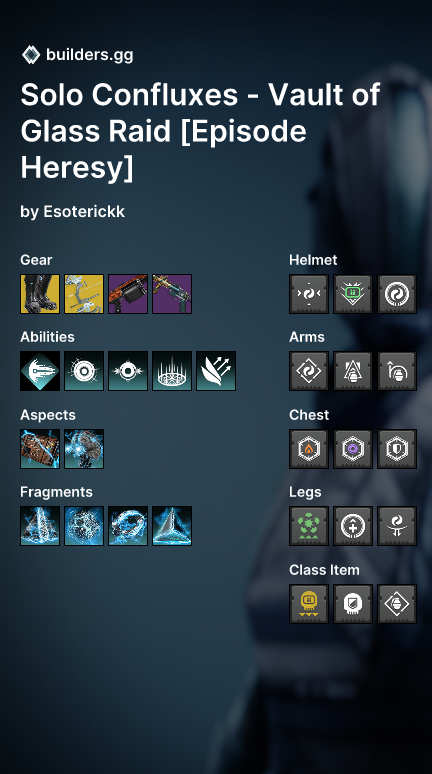Click the orange flame Chest mod
Image resolution: width=432 pixels, height=774 pixels.
(309, 449)
